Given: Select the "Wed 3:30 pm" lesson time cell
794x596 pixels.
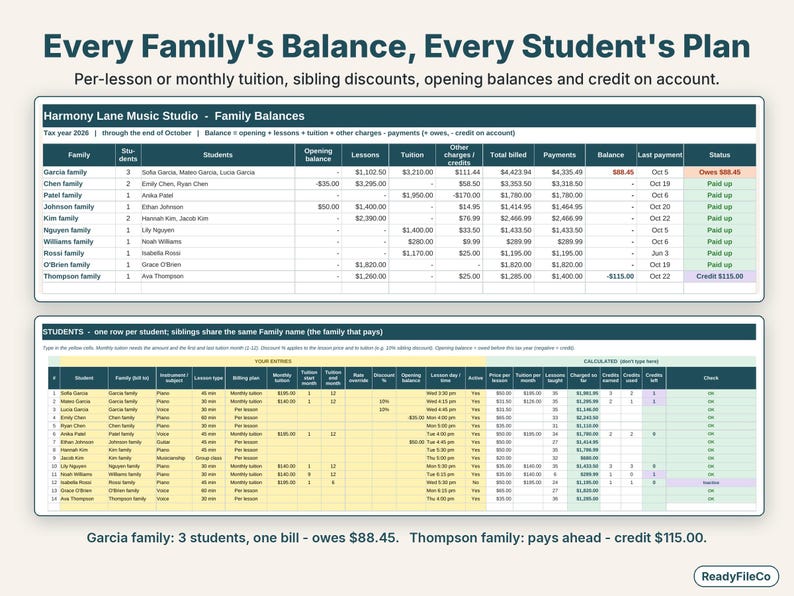Looking at the screenshot, I should pyautogui.click(x=446, y=393).
